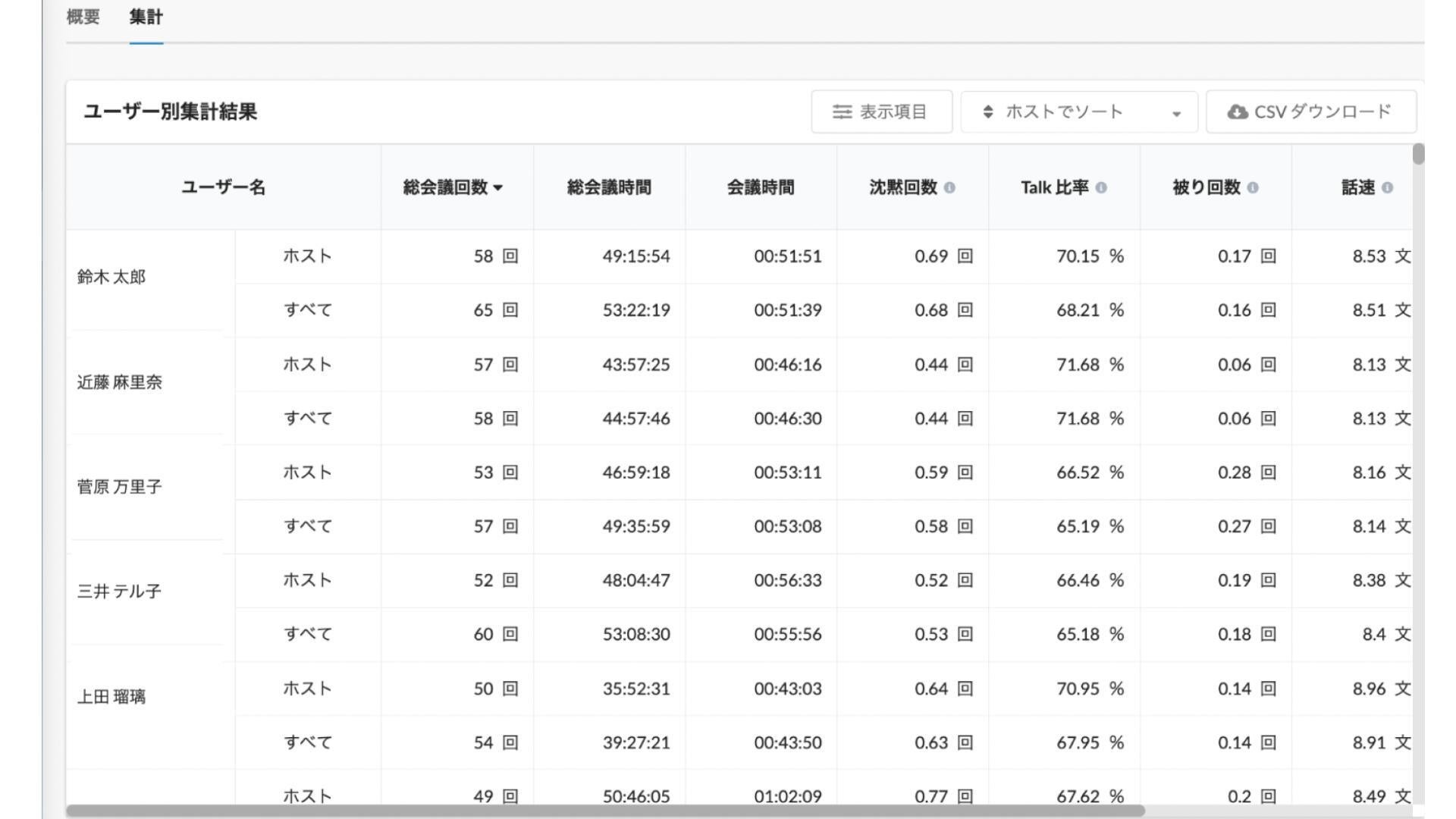The height and width of the screenshot is (819, 1456).
Task: Click info icon beside Talk 比率
Action: tap(1101, 188)
